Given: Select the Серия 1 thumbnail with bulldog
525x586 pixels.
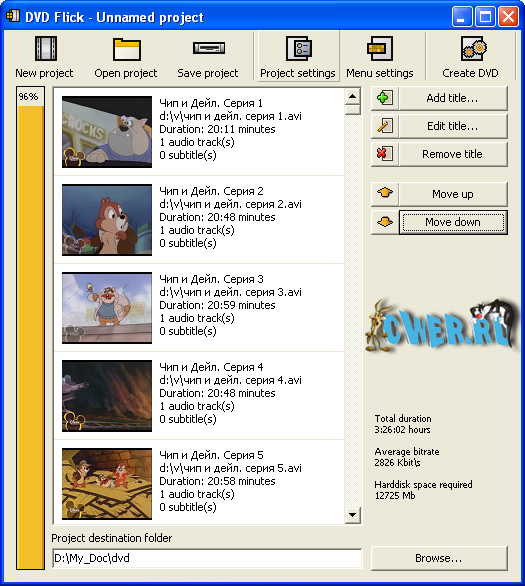Looking at the screenshot, I should click(x=107, y=132).
